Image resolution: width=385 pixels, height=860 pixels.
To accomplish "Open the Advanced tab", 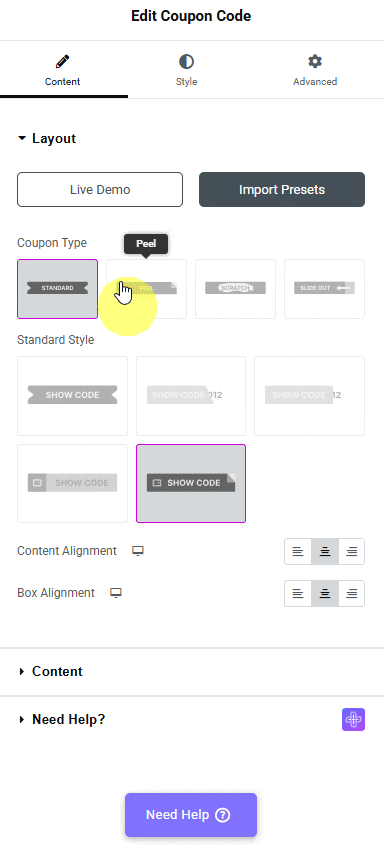I will pos(315,70).
